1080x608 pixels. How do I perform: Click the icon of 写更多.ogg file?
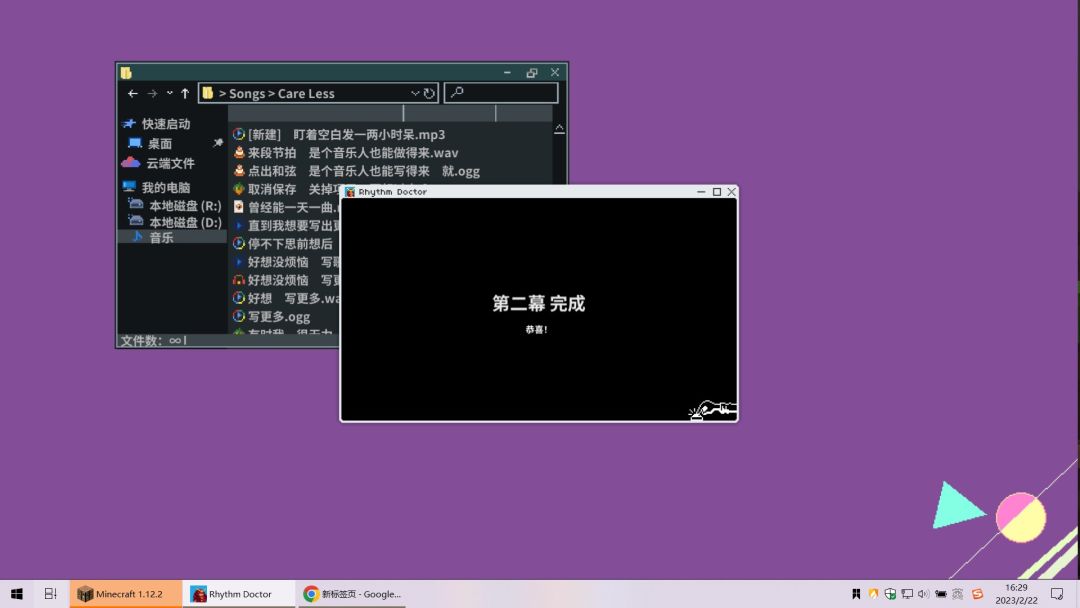[x=239, y=316]
